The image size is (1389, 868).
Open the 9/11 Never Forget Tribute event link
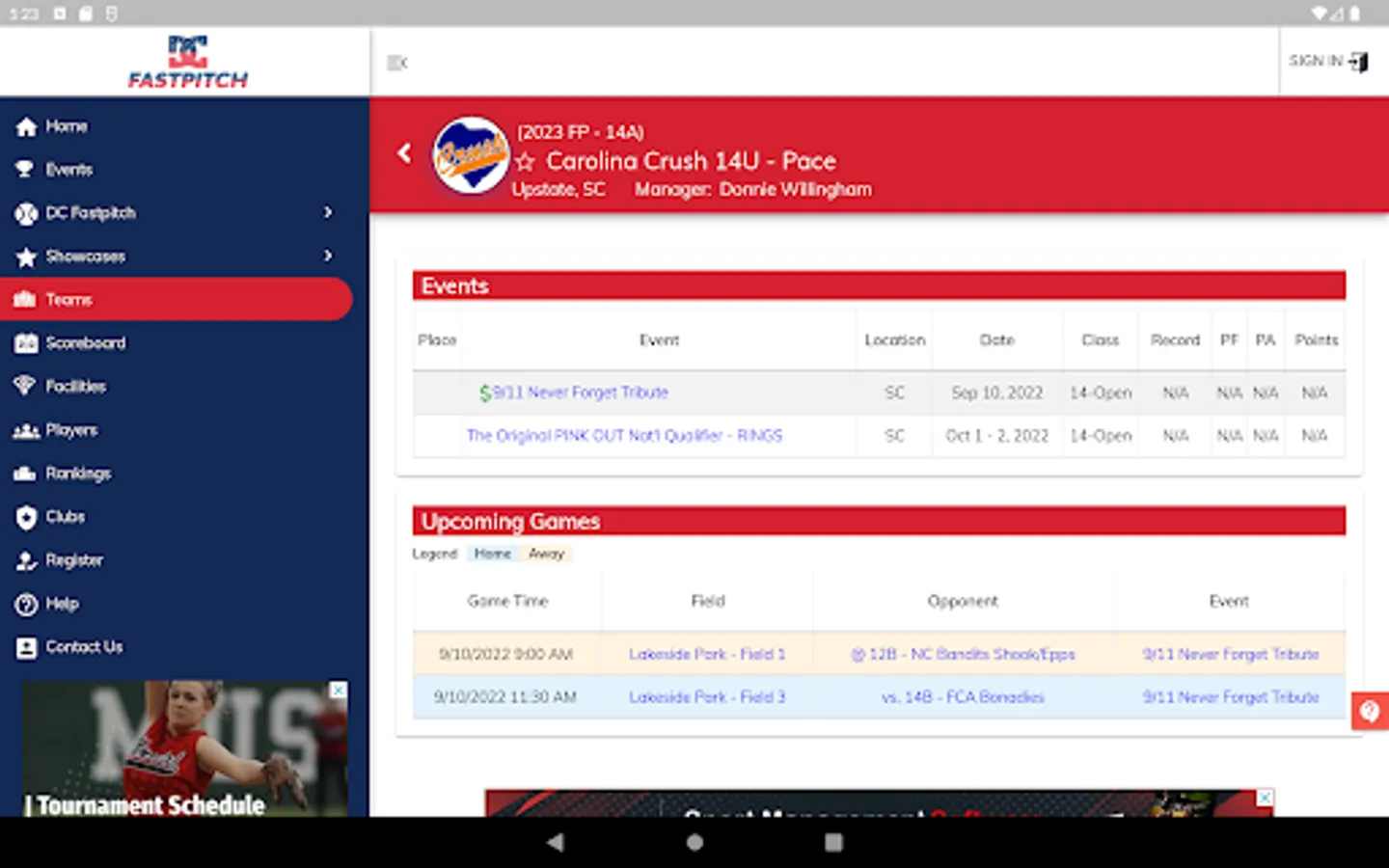[580, 393]
